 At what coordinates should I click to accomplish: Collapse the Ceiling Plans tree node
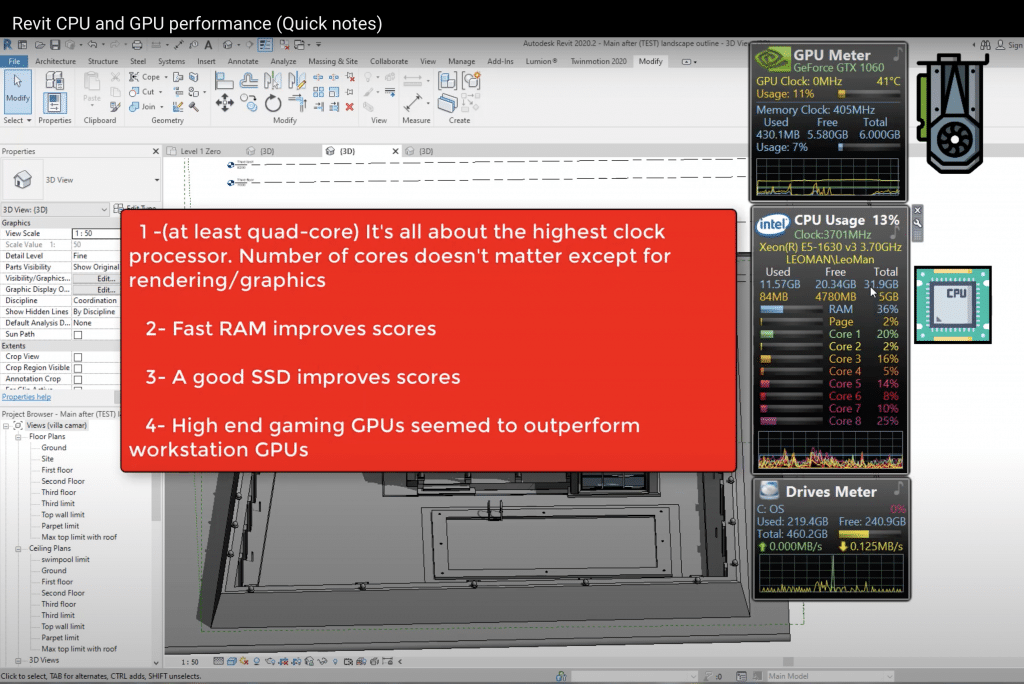click(x=18, y=548)
